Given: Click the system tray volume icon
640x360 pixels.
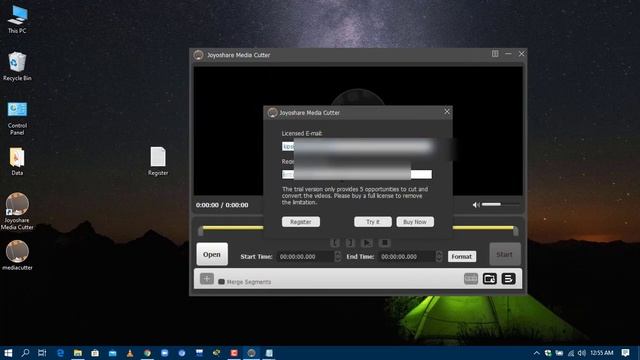Looking at the screenshot, I should (x=582, y=353).
